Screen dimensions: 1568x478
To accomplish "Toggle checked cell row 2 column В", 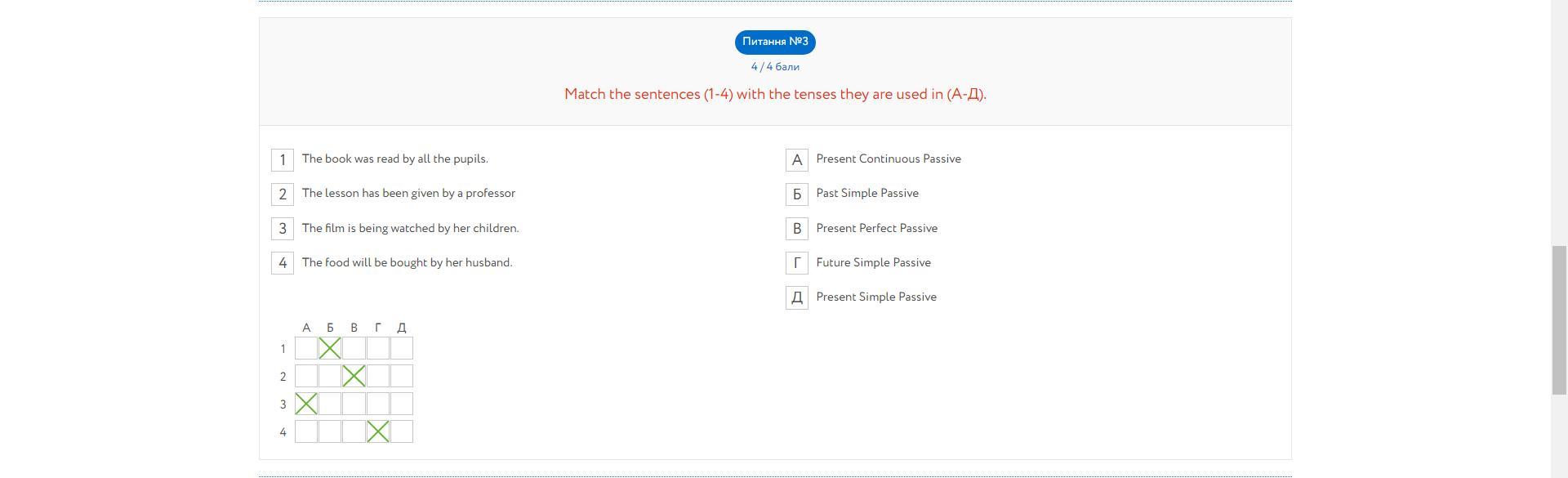I will pyautogui.click(x=354, y=377).
